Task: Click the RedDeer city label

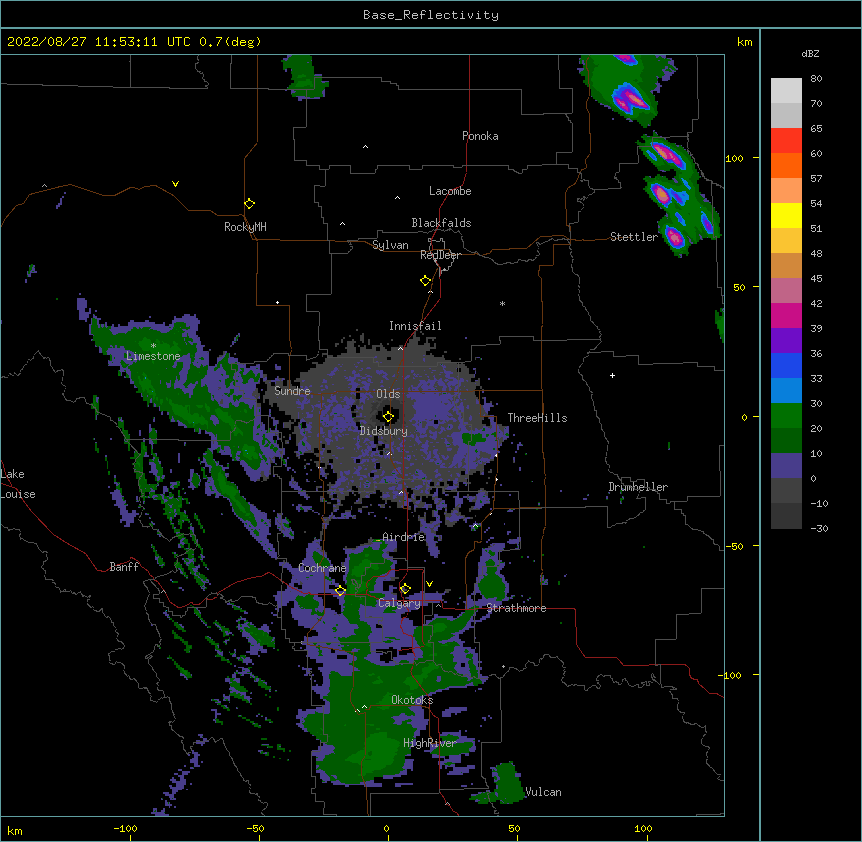Action: pos(440,255)
